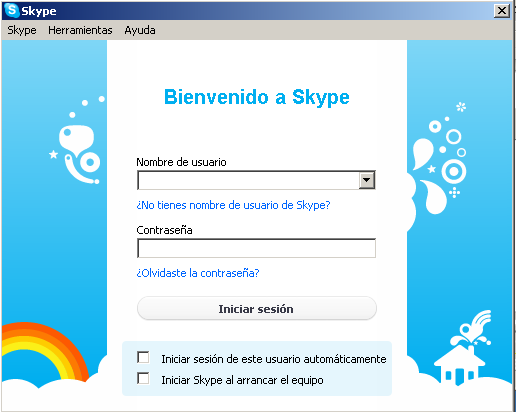The image size is (516, 412).
Task: Toggle Iniciar Skype al arrancar el equipo
Action: [143, 378]
